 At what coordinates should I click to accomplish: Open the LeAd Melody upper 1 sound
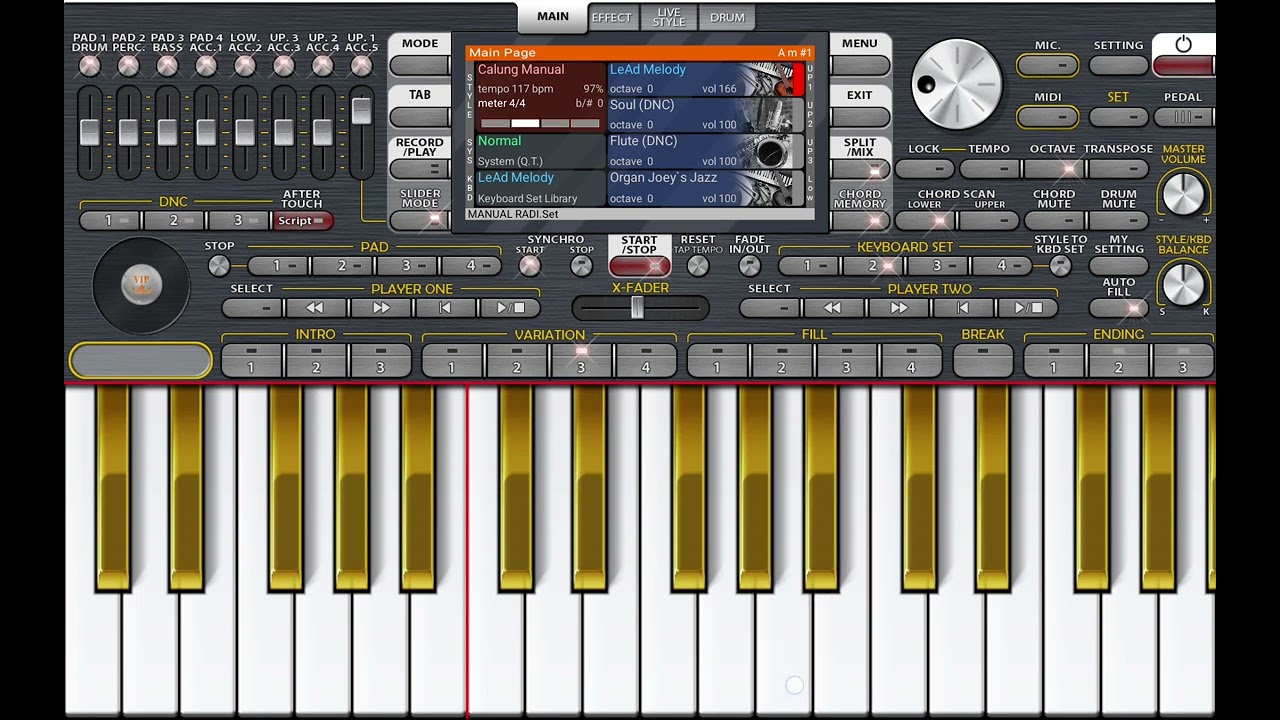pyautogui.click(x=706, y=79)
